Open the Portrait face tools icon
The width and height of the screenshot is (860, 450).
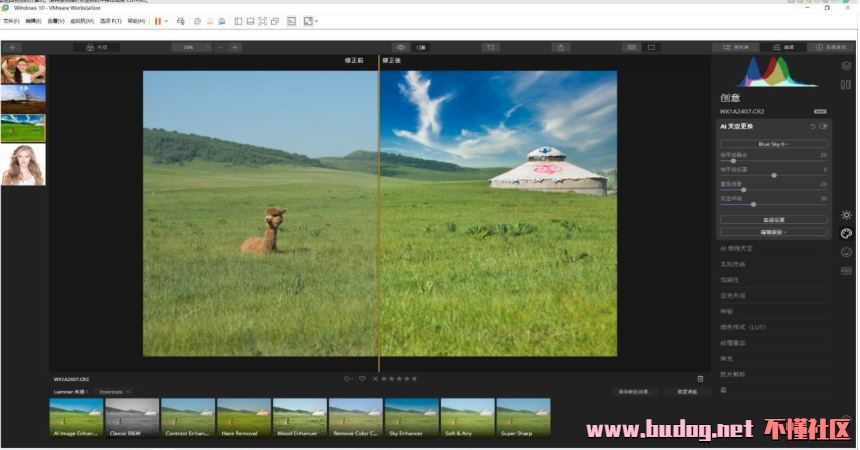click(x=846, y=252)
